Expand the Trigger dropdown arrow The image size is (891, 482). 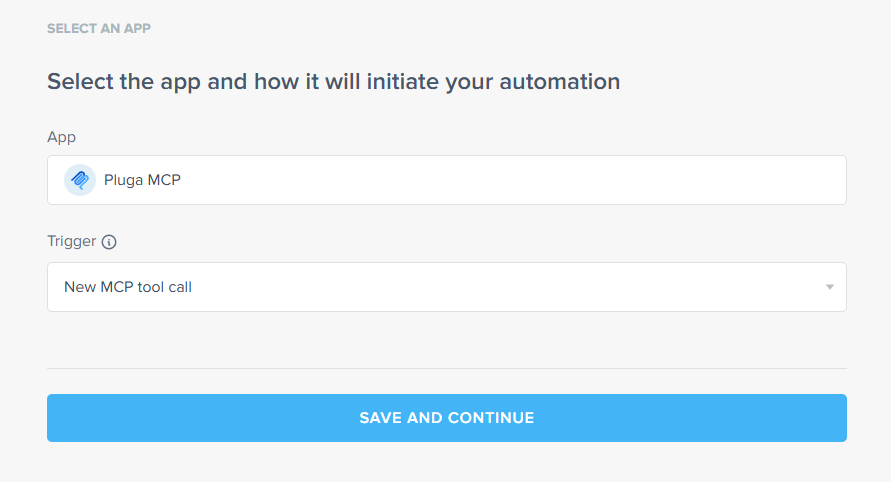pos(830,287)
